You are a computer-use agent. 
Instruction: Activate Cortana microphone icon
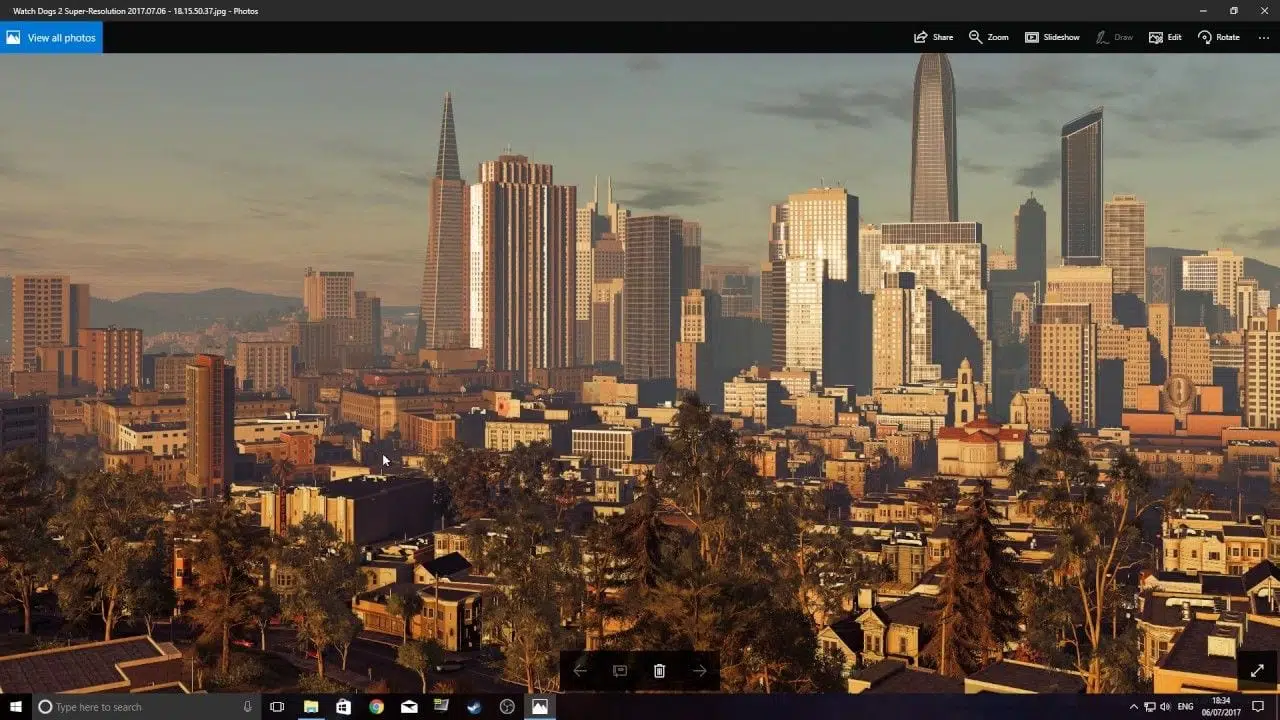[247, 707]
